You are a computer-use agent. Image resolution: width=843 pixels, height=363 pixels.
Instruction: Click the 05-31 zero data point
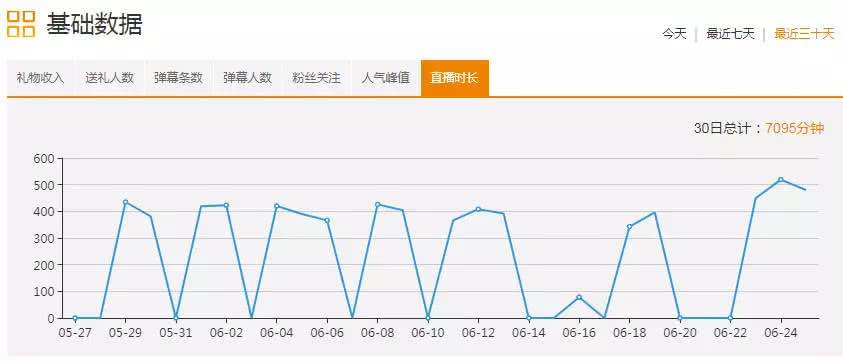(x=176, y=318)
